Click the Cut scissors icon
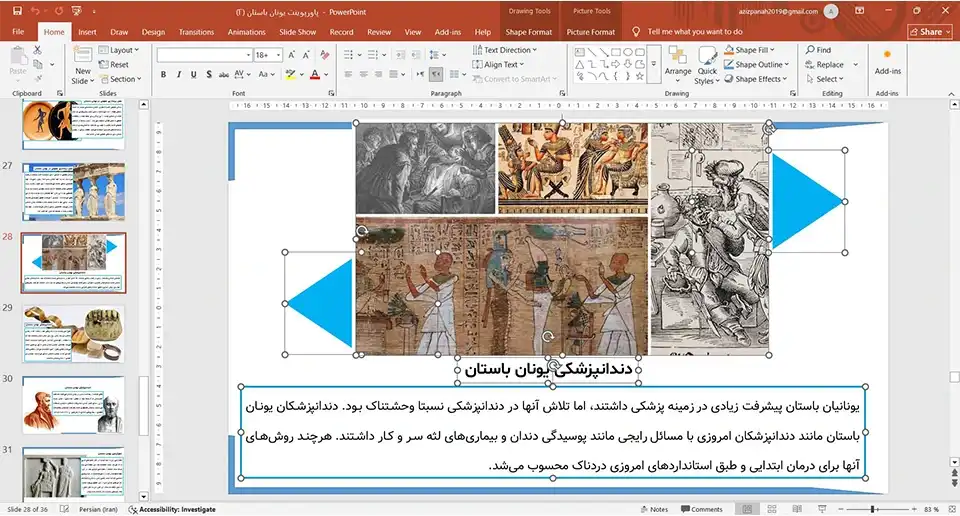 (x=38, y=50)
